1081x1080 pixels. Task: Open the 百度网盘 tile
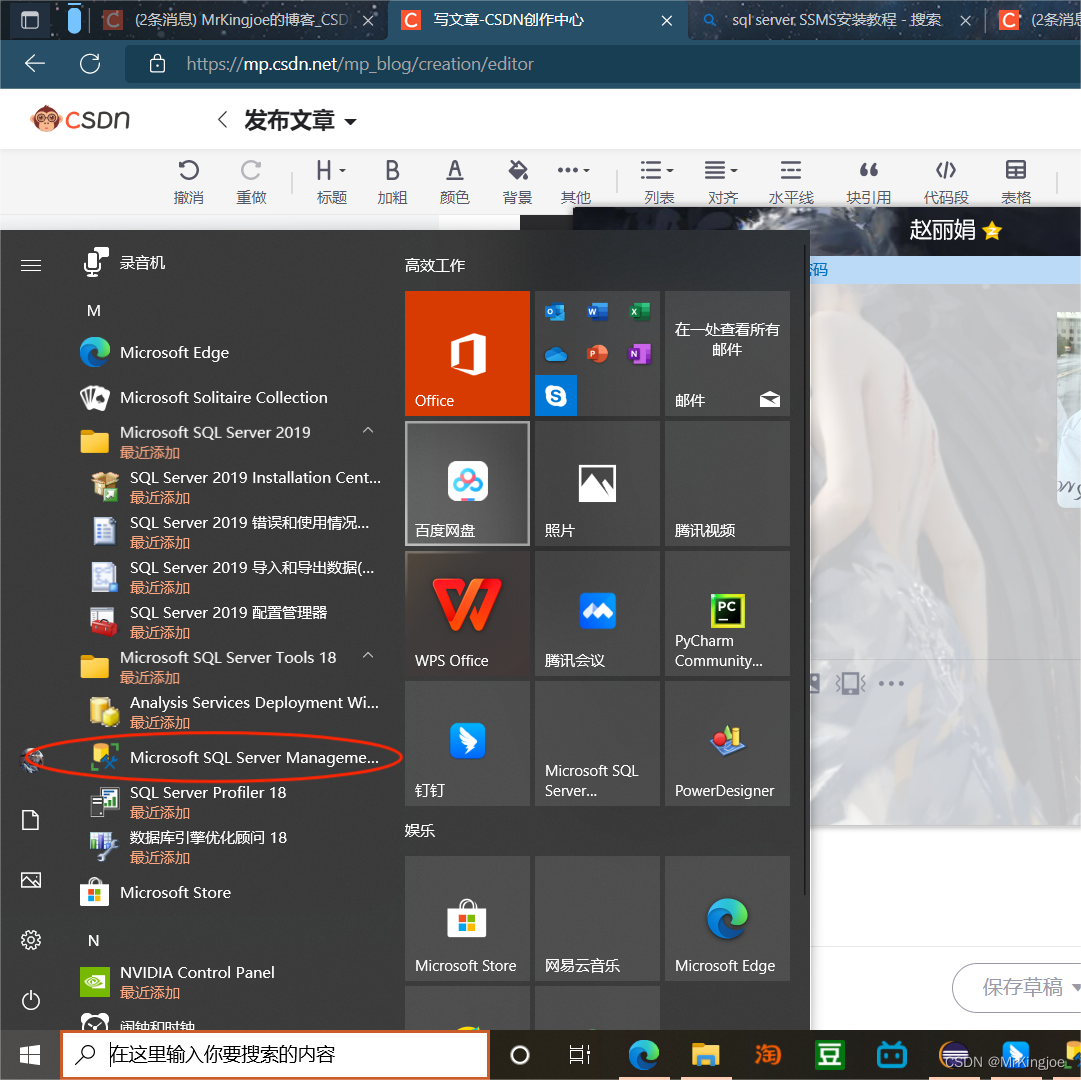467,483
